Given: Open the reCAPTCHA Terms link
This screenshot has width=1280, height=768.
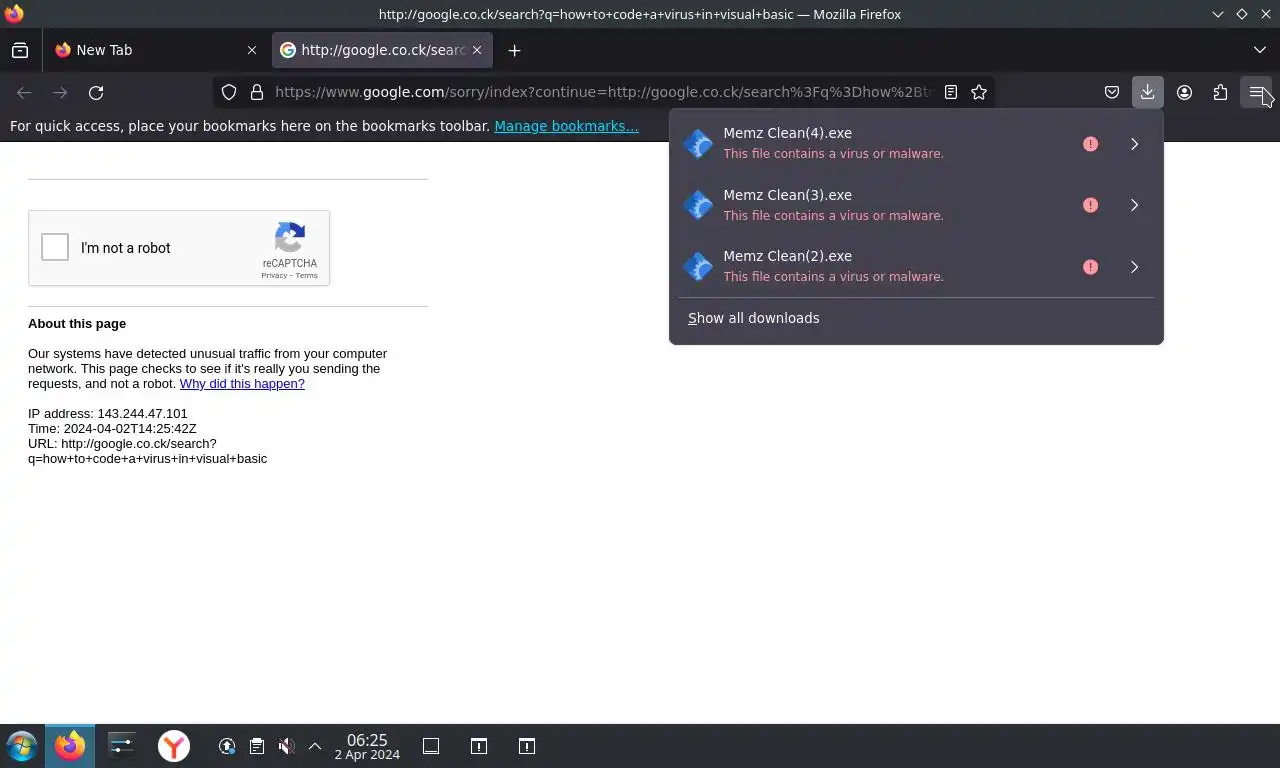Looking at the screenshot, I should (307, 275).
